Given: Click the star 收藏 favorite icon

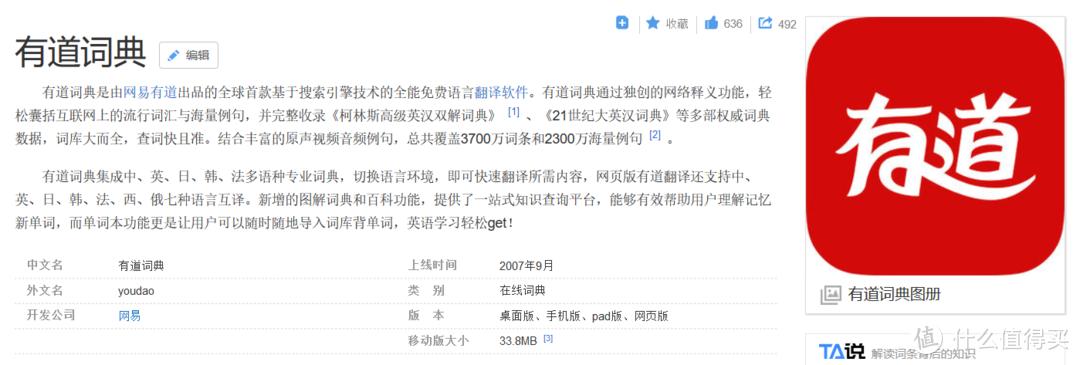Looking at the screenshot, I should 653,23.
